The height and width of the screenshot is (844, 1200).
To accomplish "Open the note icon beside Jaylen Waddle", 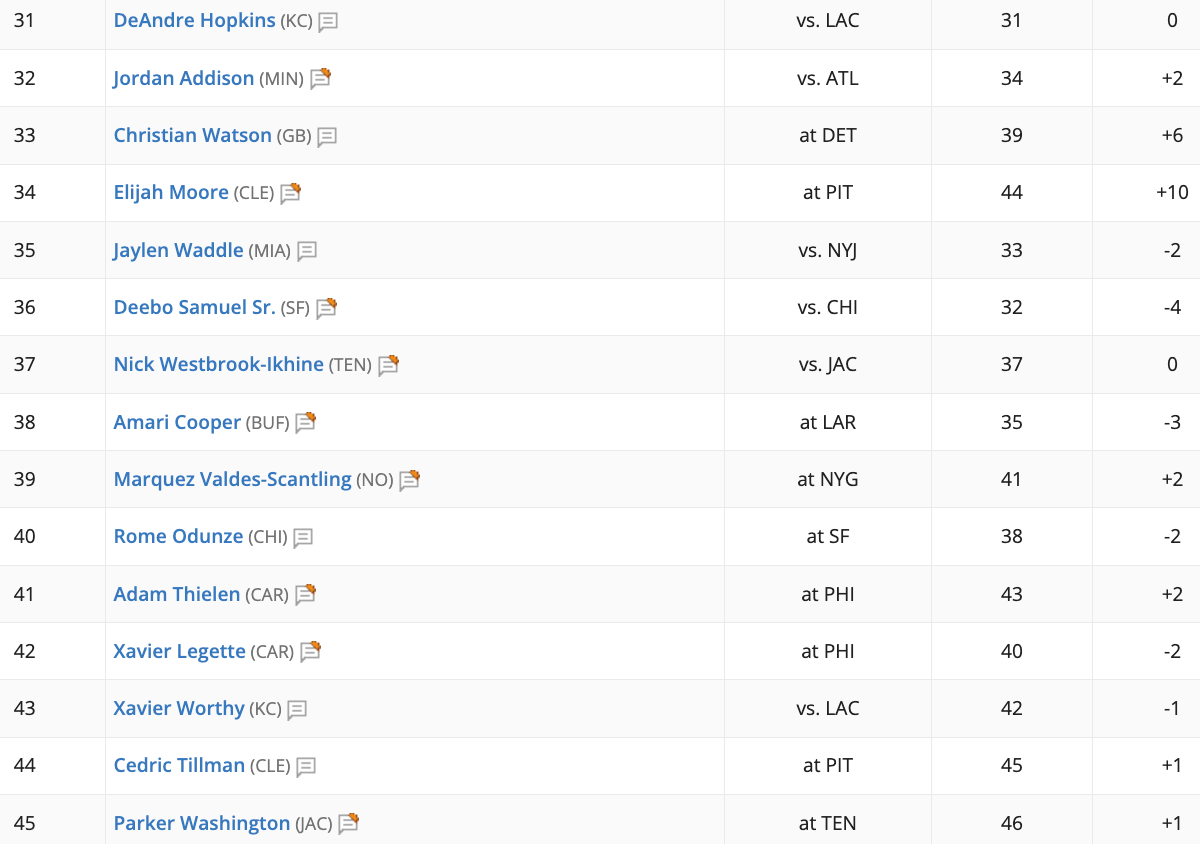I will [307, 251].
